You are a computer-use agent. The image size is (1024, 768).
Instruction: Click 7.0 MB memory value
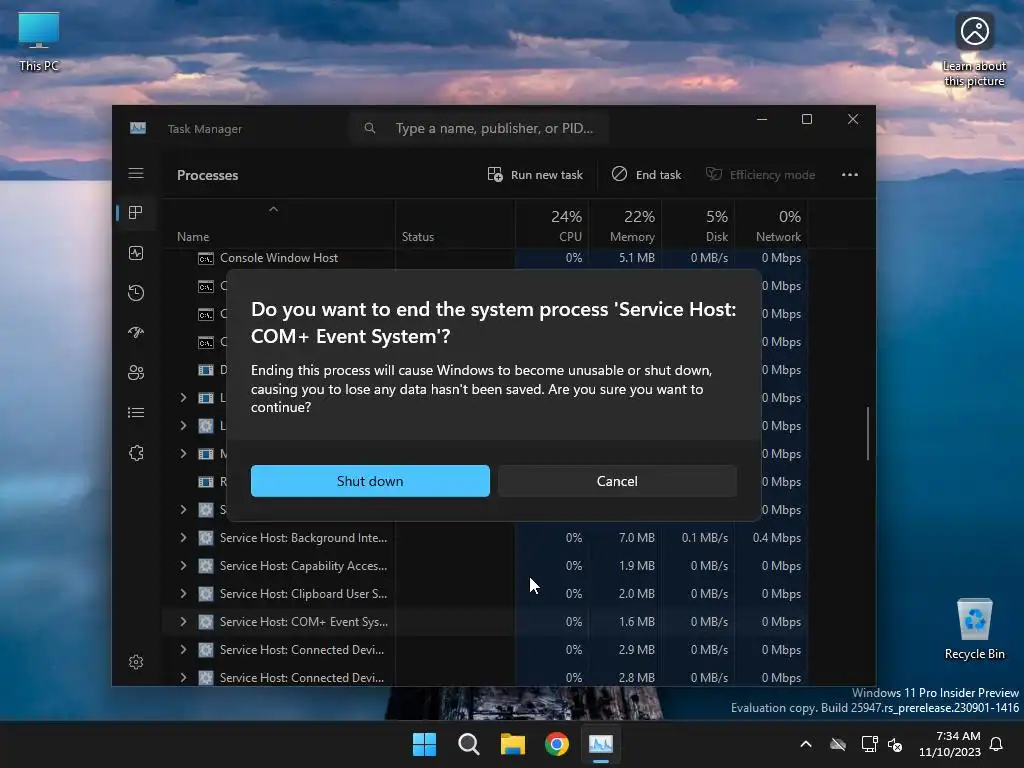point(637,538)
